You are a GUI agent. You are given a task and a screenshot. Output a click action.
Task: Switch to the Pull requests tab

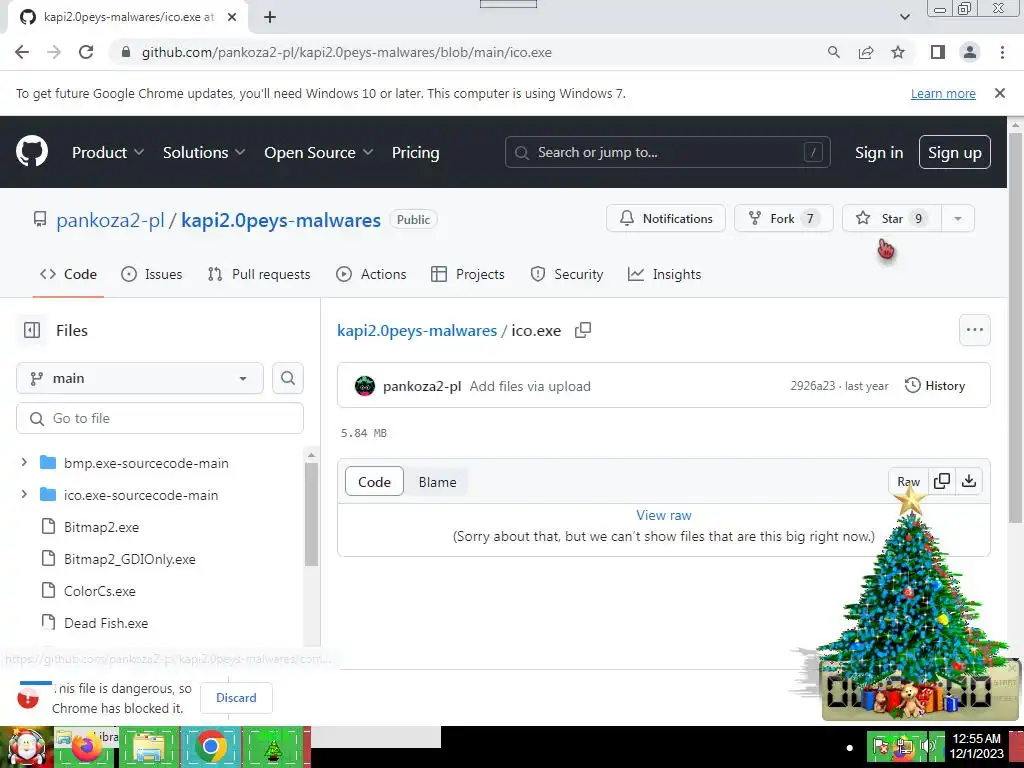259,274
